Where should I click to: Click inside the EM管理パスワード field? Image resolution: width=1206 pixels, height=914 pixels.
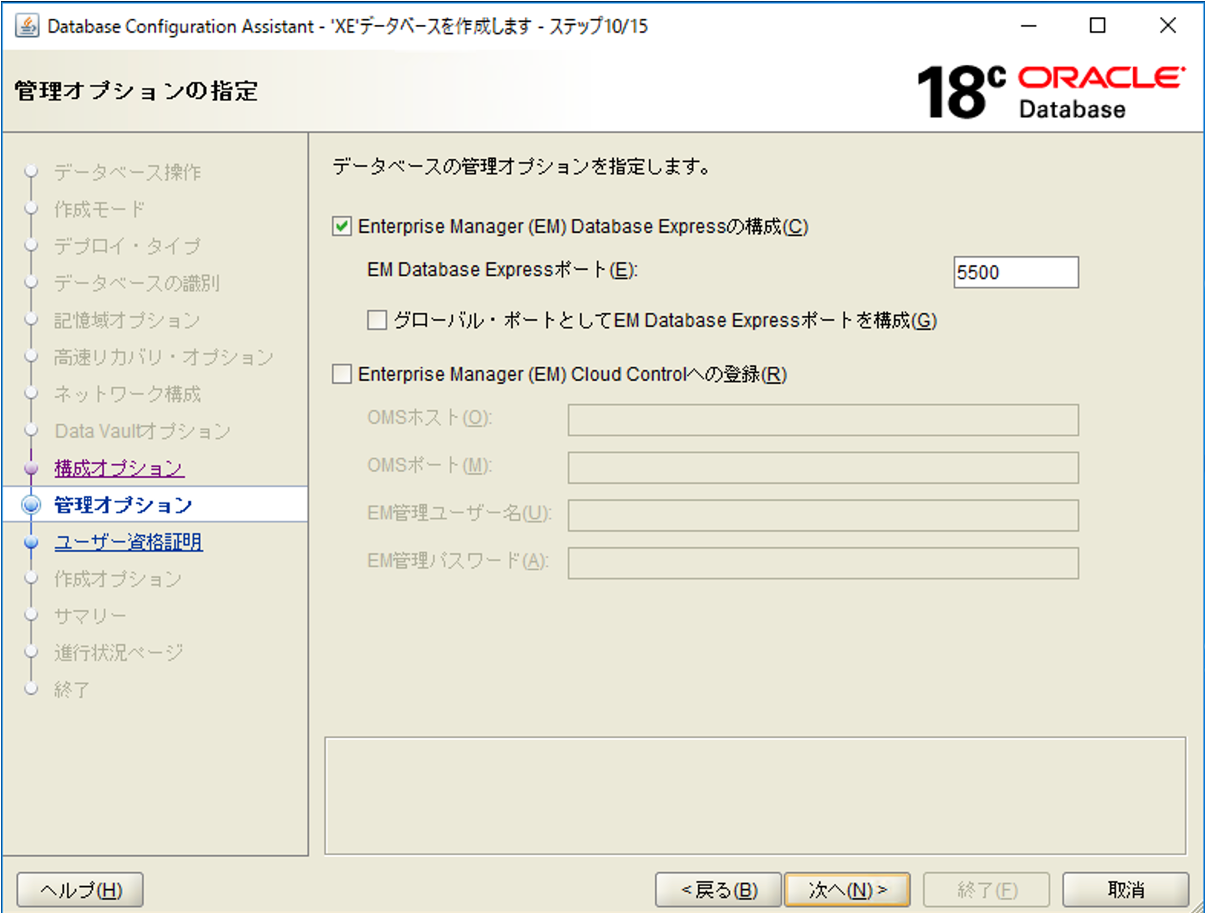click(x=822, y=563)
